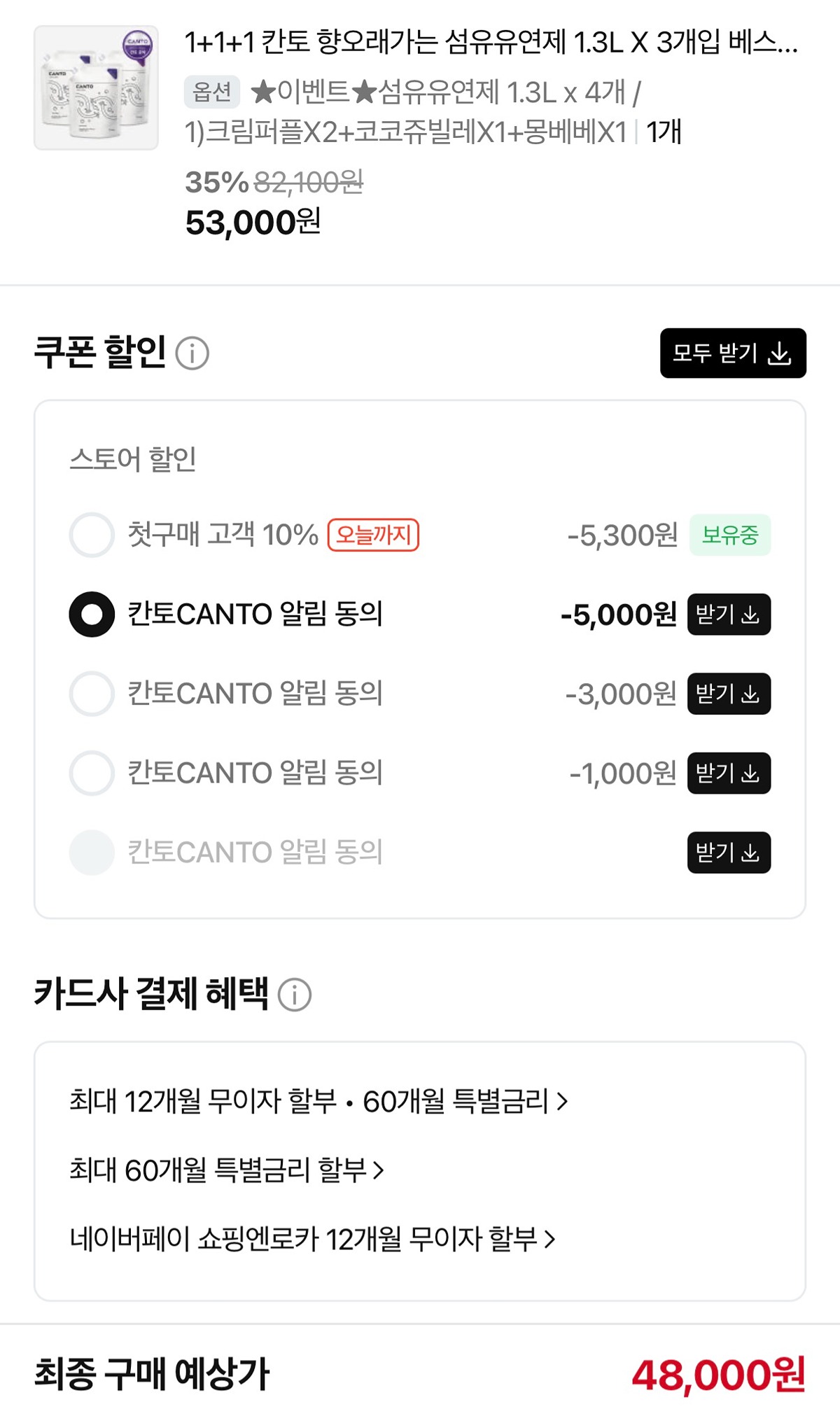
Task: Select the 첫구매 고객 10% coupon radio
Action: click(92, 535)
